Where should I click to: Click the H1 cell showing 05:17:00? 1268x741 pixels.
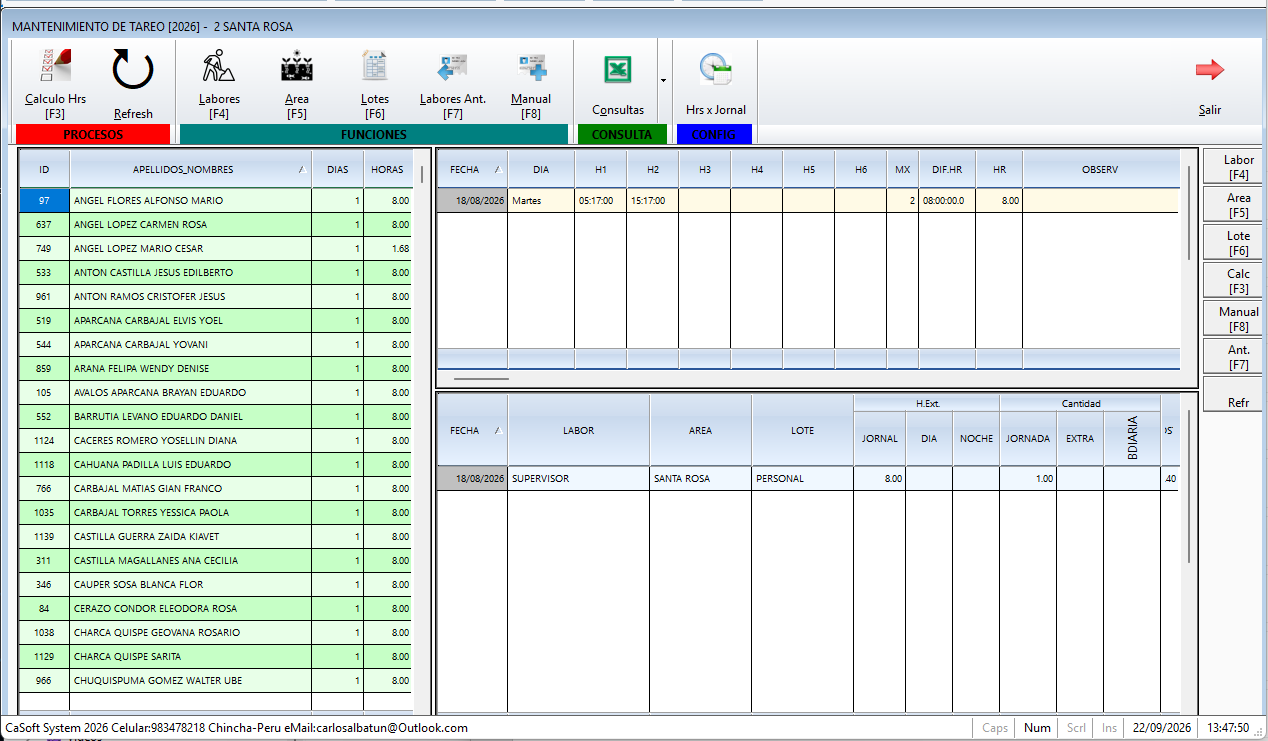[601, 200]
